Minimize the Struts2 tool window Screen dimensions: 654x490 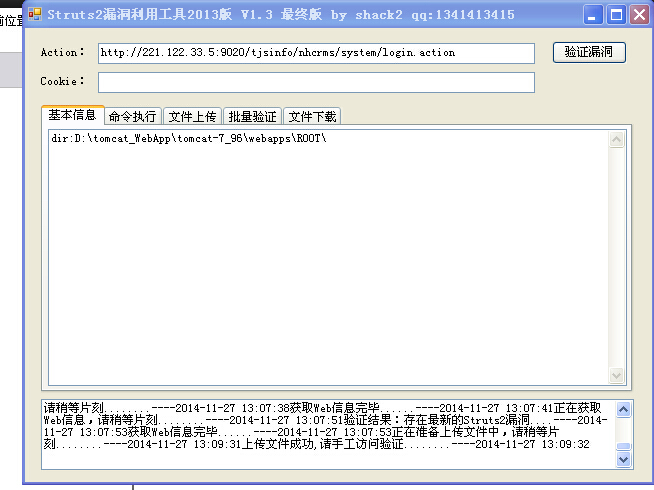click(592, 15)
